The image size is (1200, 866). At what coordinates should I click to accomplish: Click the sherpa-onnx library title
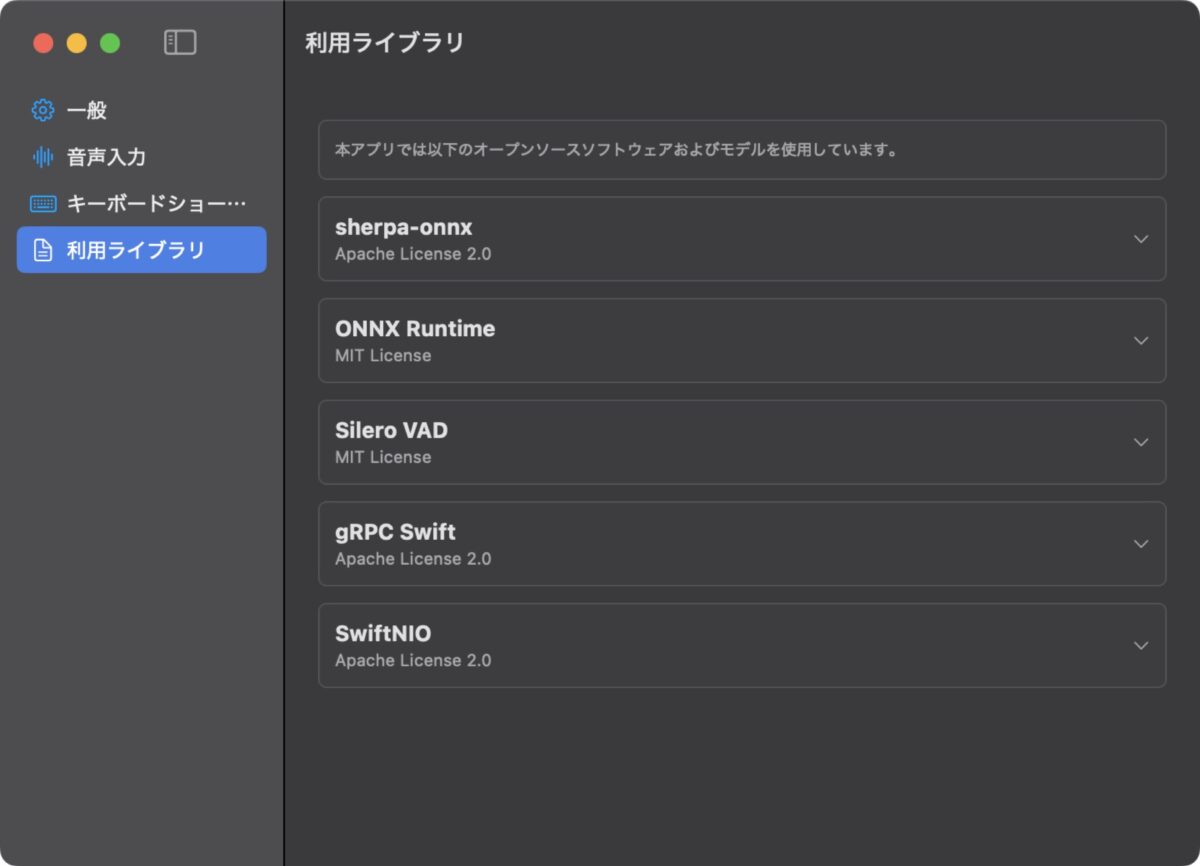tap(404, 228)
